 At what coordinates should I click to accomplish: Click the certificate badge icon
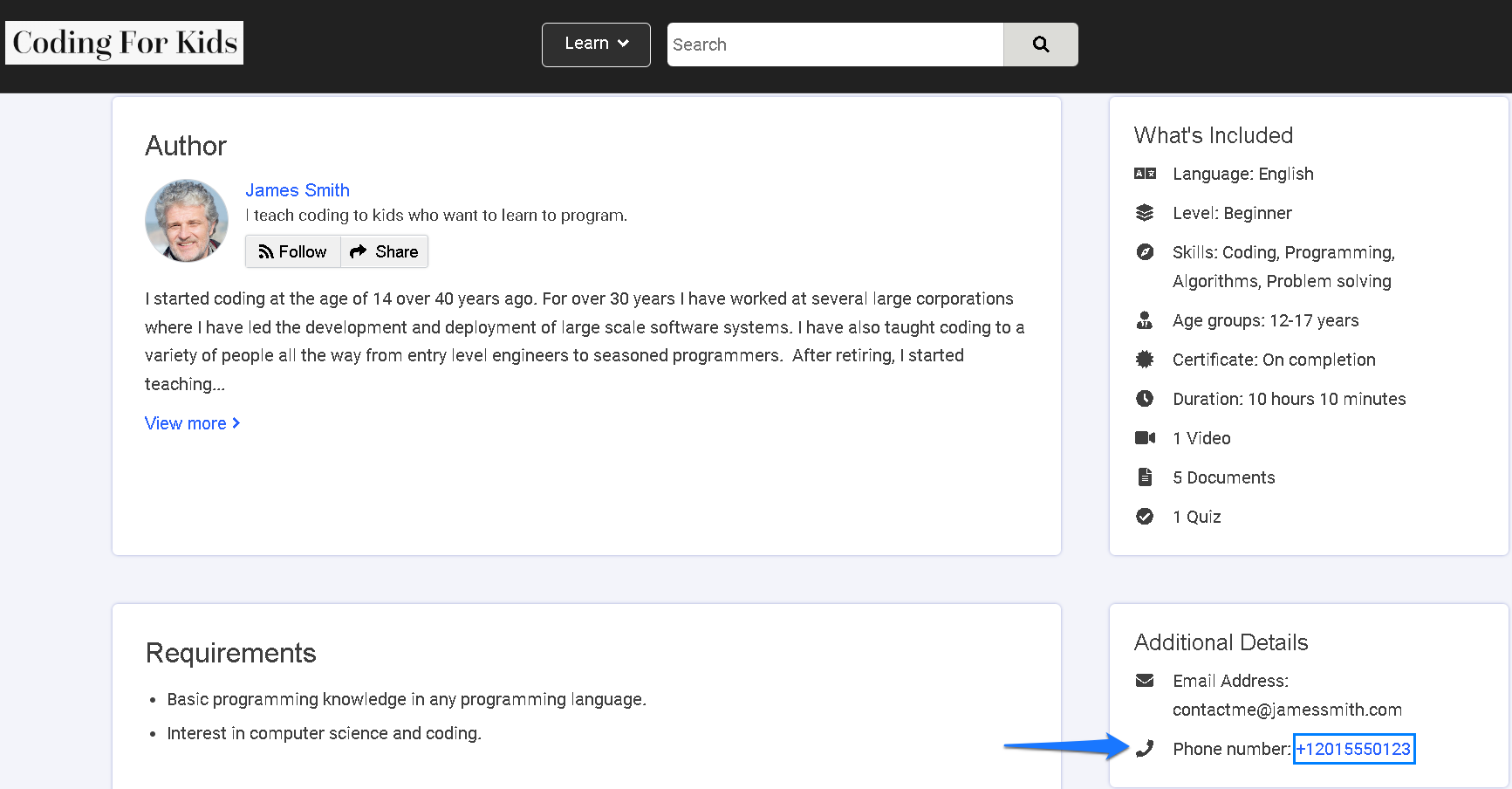tap(1145, 360)
